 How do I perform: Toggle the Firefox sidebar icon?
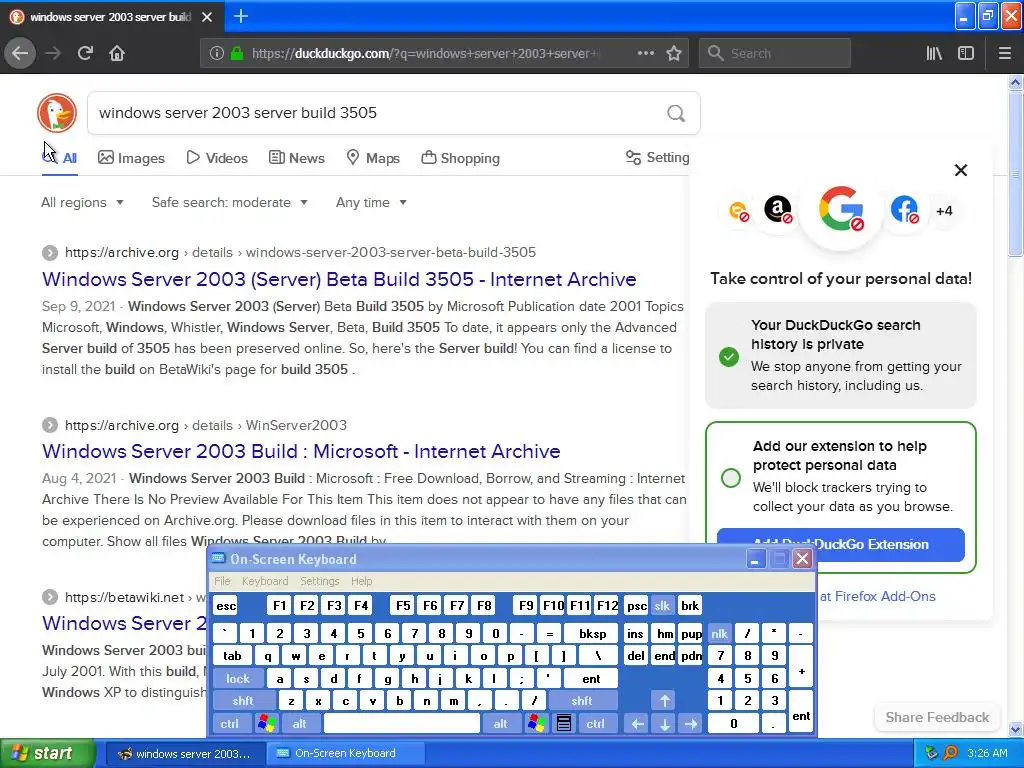(966, 53)
